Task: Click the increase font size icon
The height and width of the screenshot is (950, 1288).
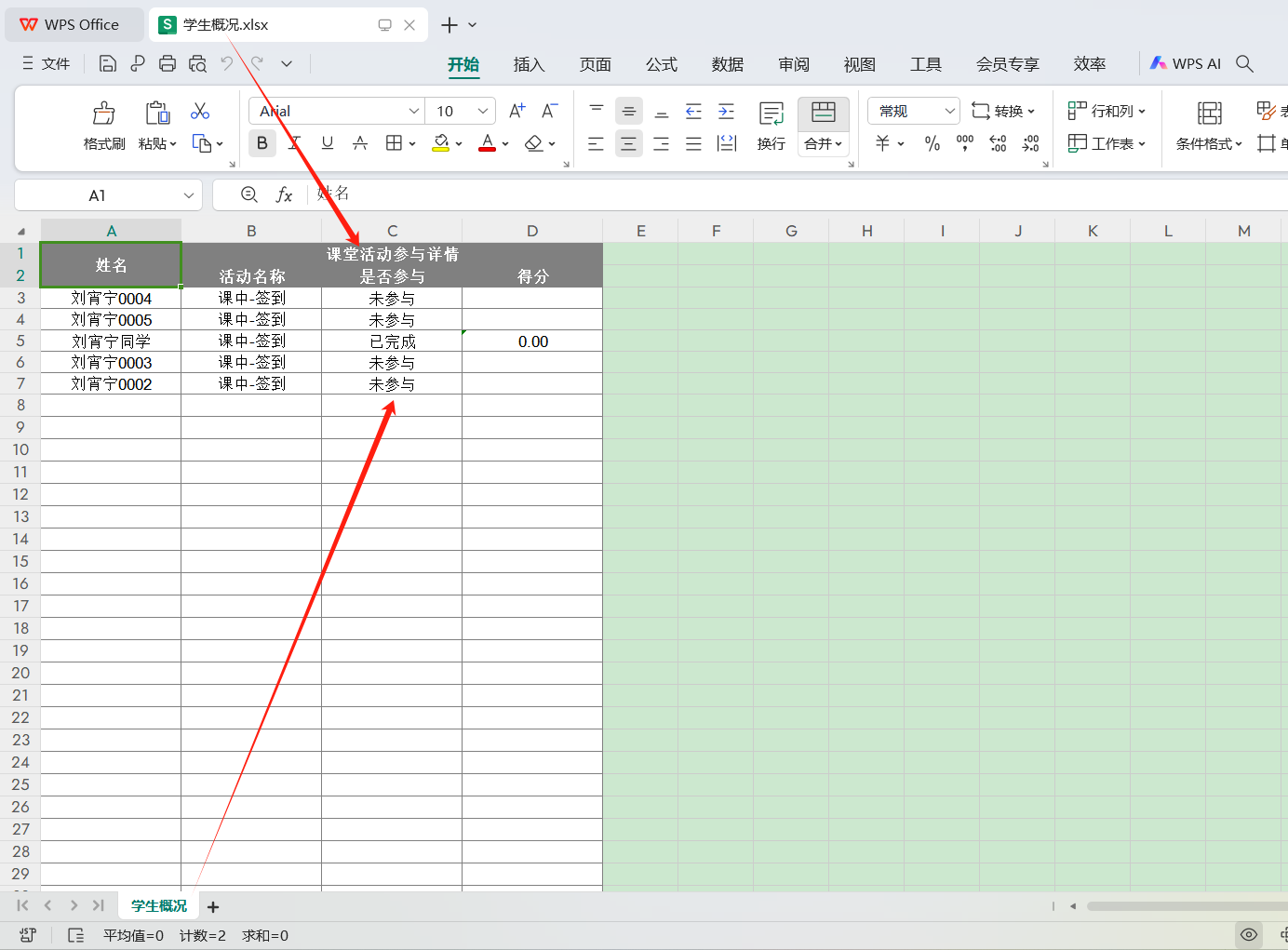Action: pyautogui.click(x=517, y=111)
